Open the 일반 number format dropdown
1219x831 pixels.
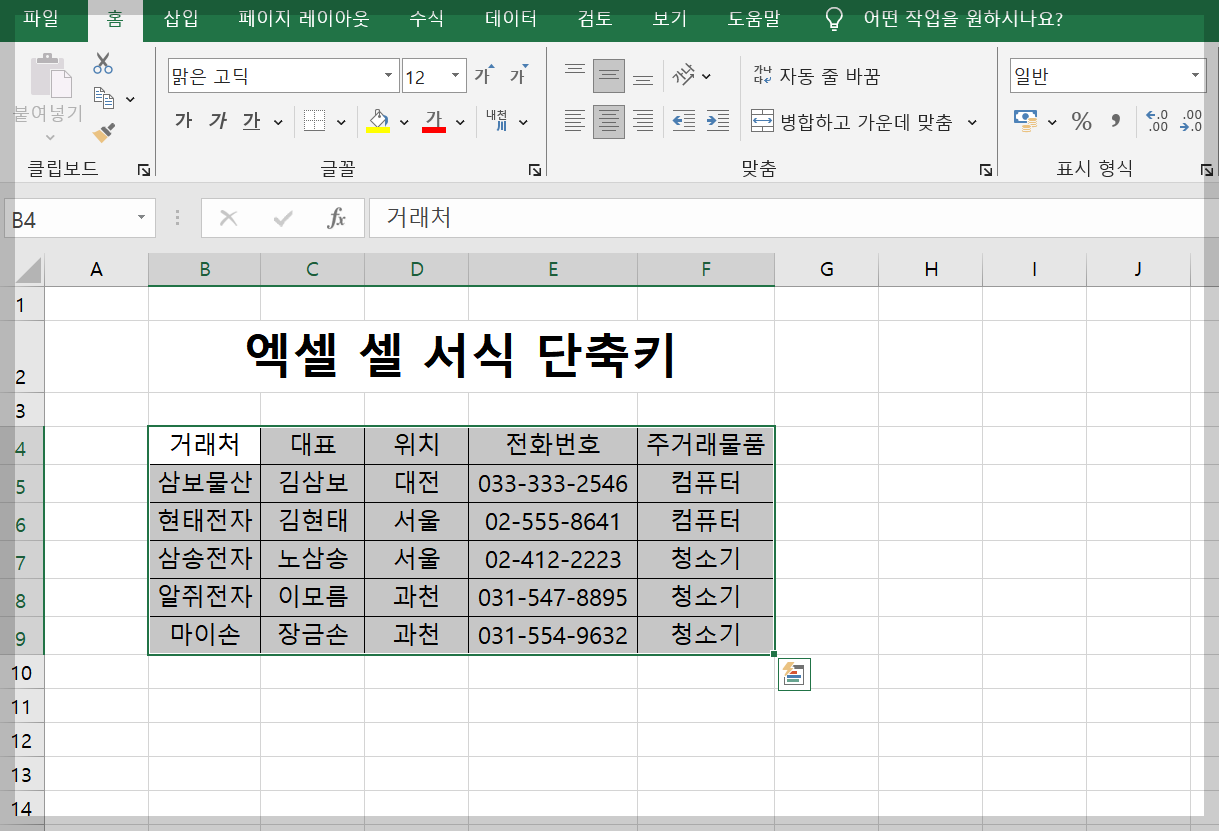coord(1195,75)
